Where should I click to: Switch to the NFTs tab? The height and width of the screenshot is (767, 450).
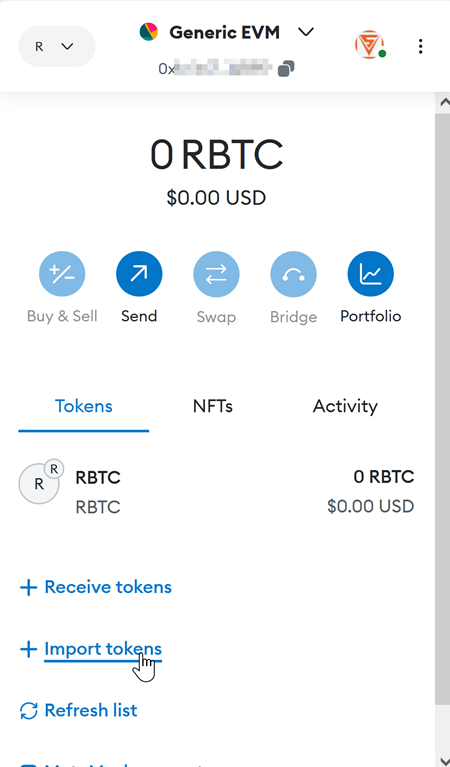tap(213, 406)
